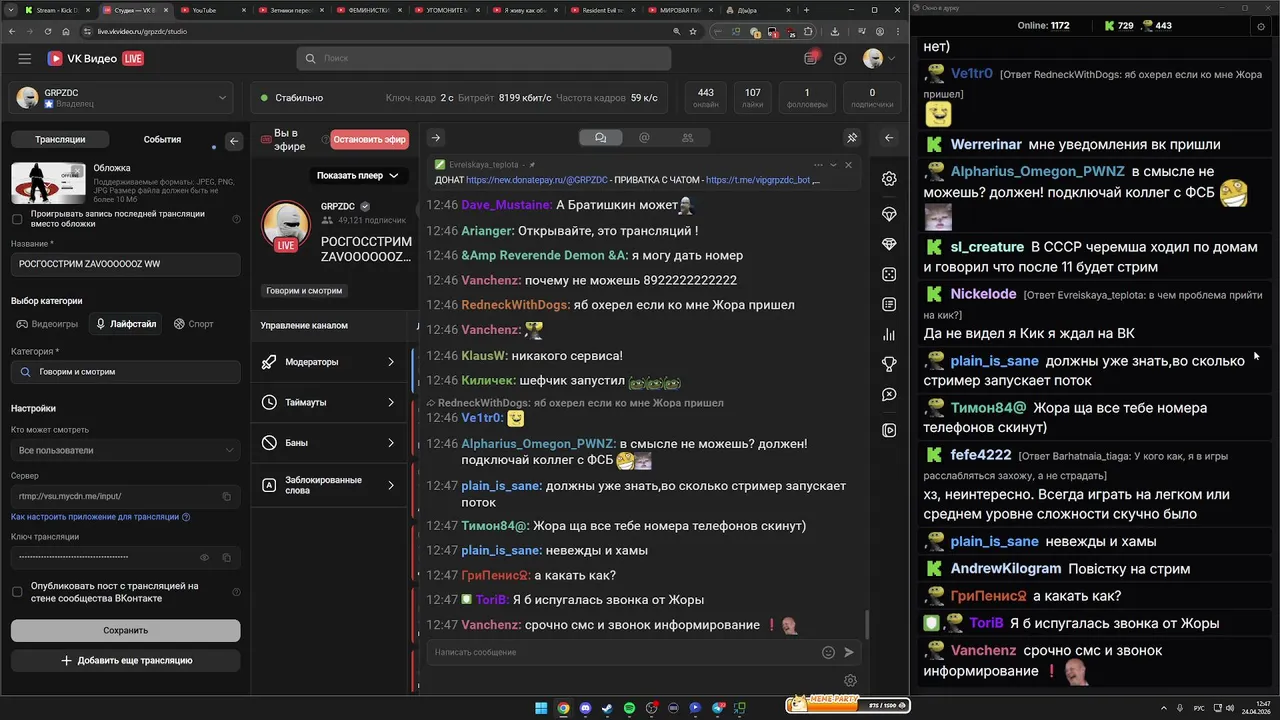
Task: Select the chat participants tab icon
Action: point(687,138)
